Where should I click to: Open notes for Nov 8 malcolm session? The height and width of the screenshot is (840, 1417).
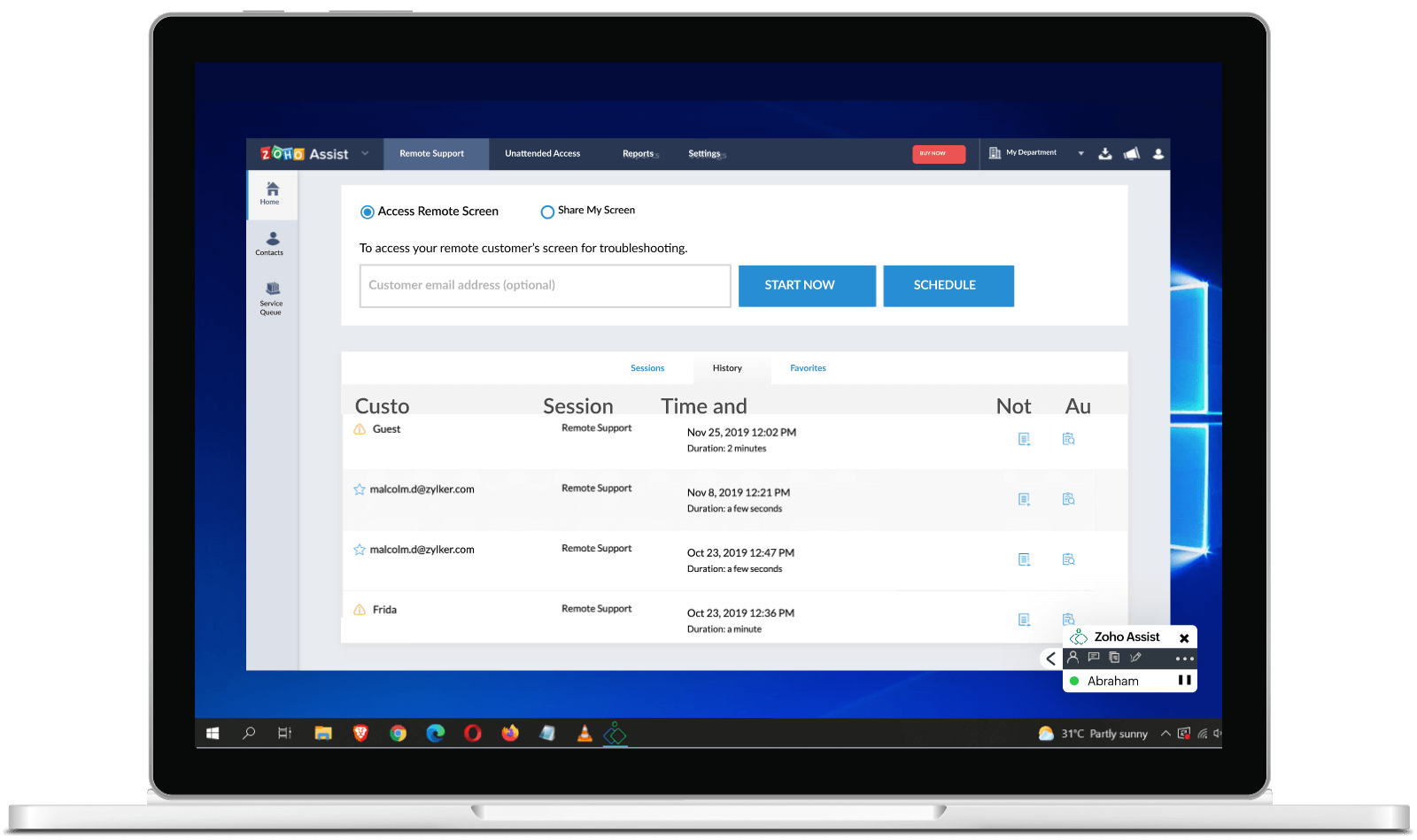point(1025,499)
